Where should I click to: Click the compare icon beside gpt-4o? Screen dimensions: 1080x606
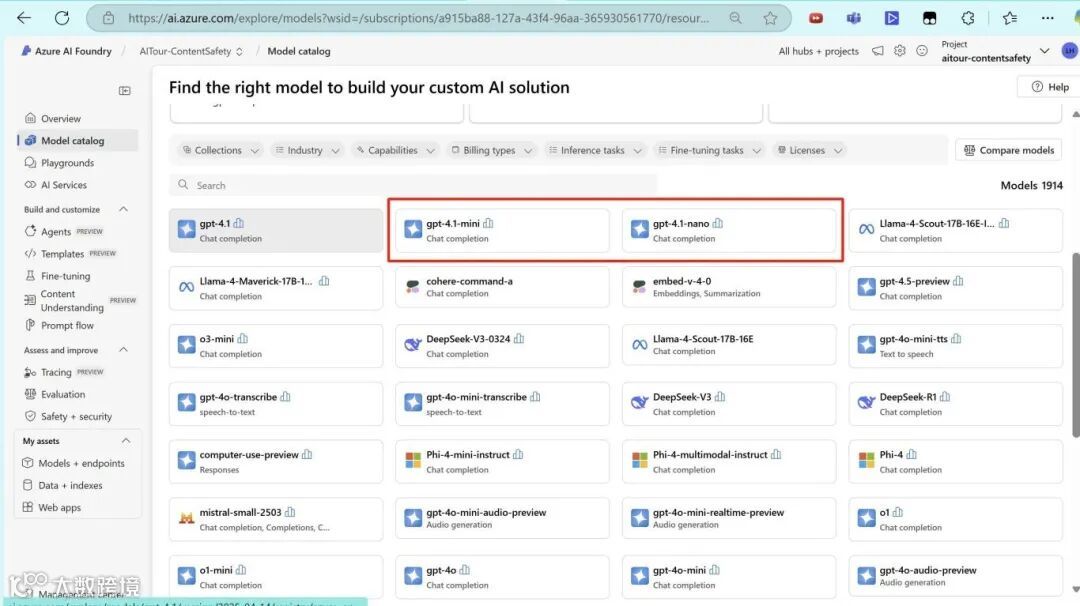[465, 570]
